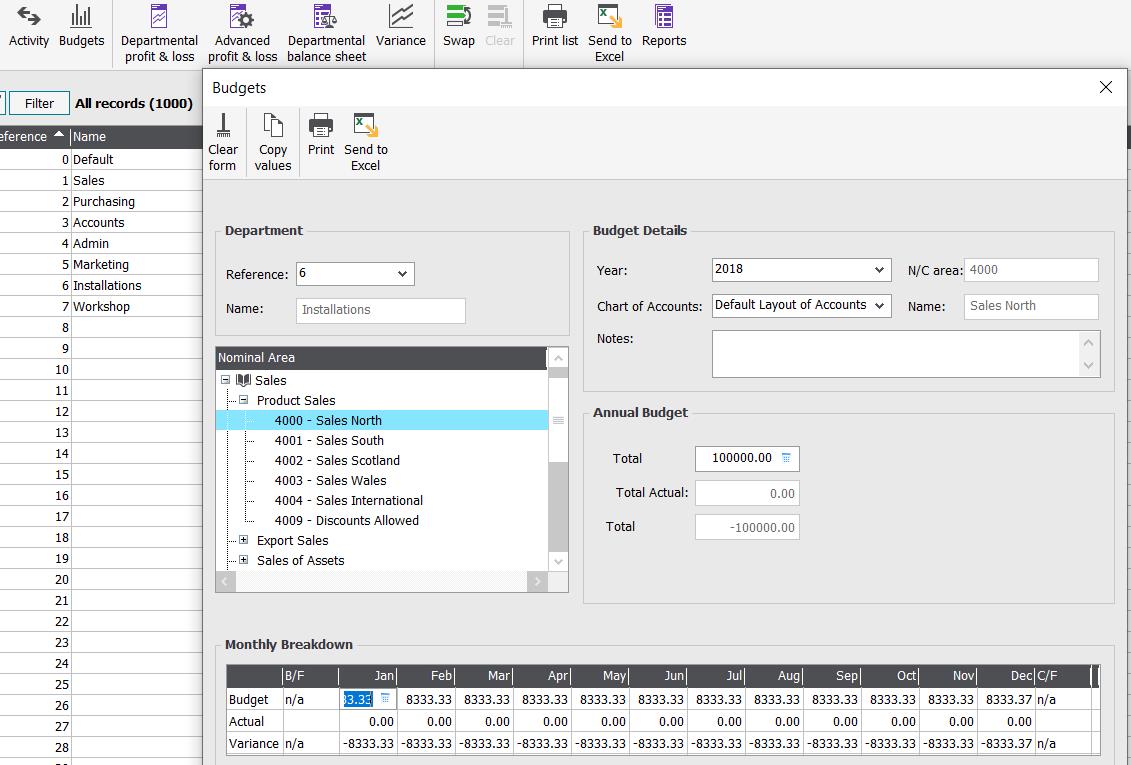This screenshot has height=765, width=1131.
Task: Click the Filter button
Action: [40, 103]
